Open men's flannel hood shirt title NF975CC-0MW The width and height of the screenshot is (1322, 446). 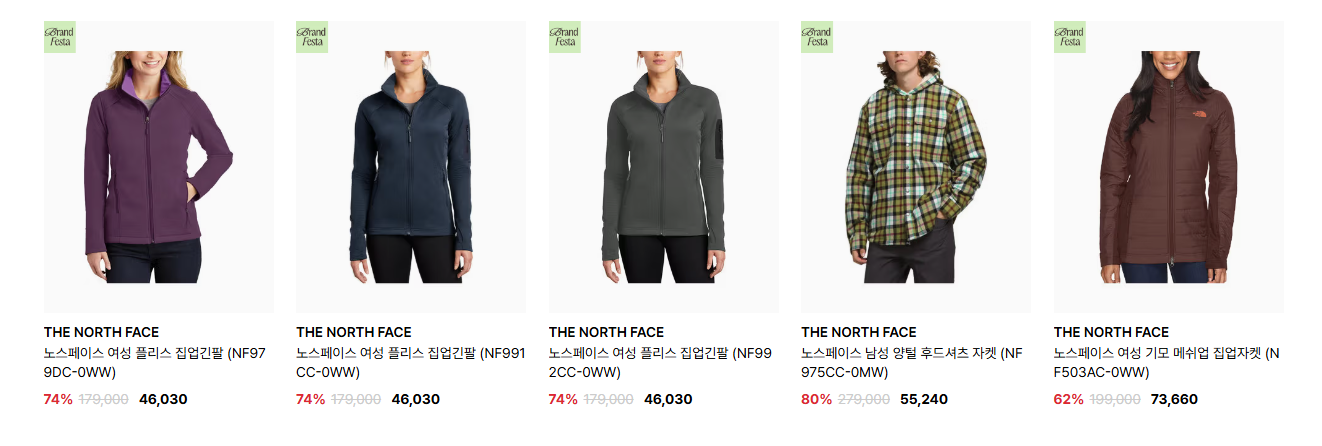912,363
